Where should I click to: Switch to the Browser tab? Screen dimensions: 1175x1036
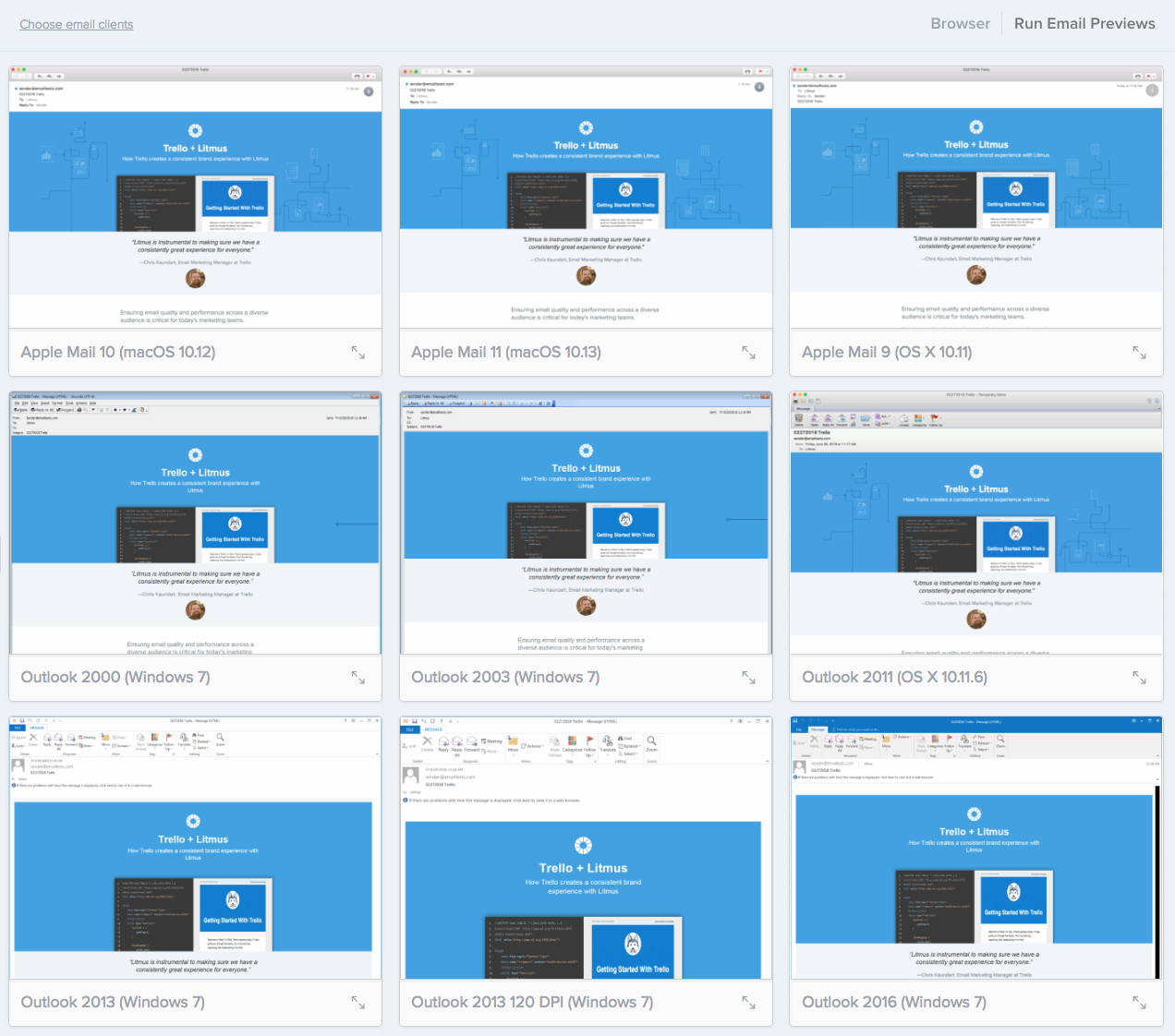point(960,24)
